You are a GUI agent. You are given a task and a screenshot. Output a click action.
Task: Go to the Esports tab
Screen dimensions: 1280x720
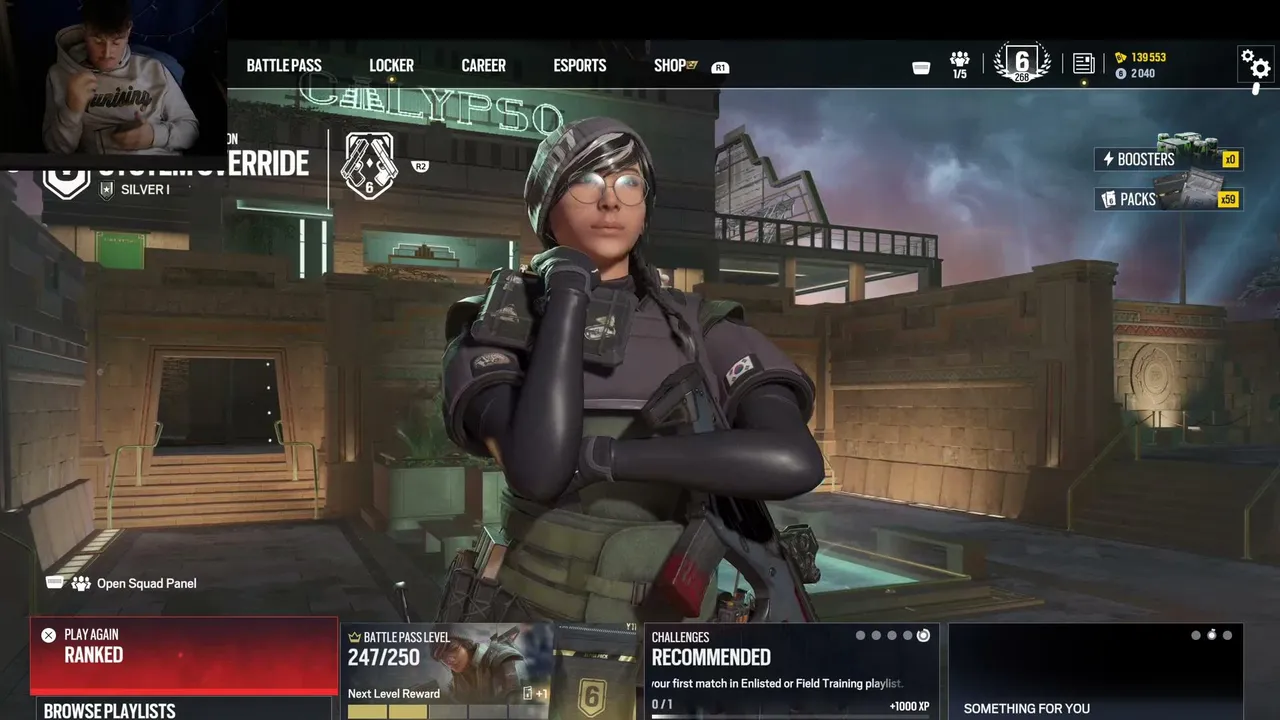580,65
